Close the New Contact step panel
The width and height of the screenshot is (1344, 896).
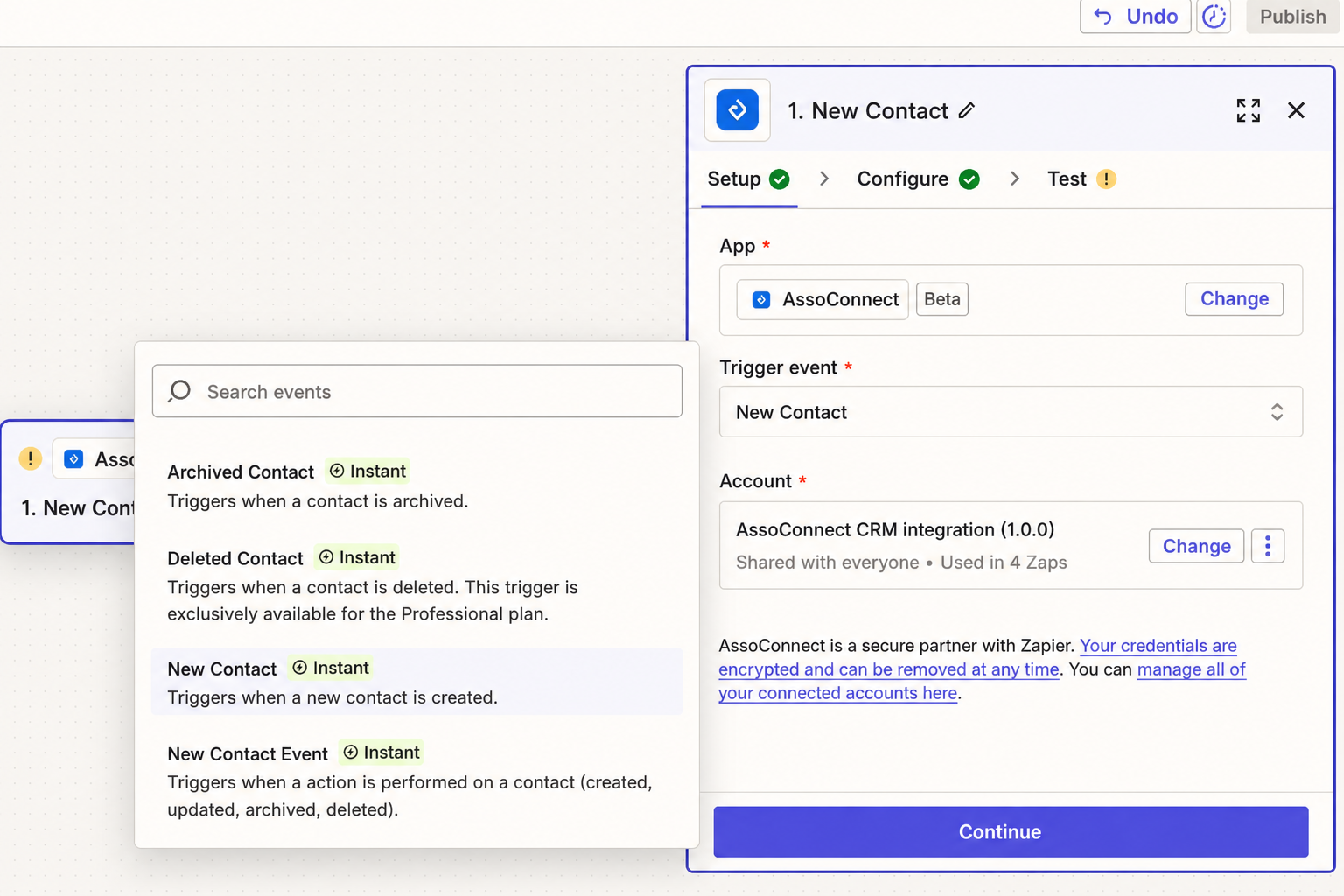(x=1296, y=110)
